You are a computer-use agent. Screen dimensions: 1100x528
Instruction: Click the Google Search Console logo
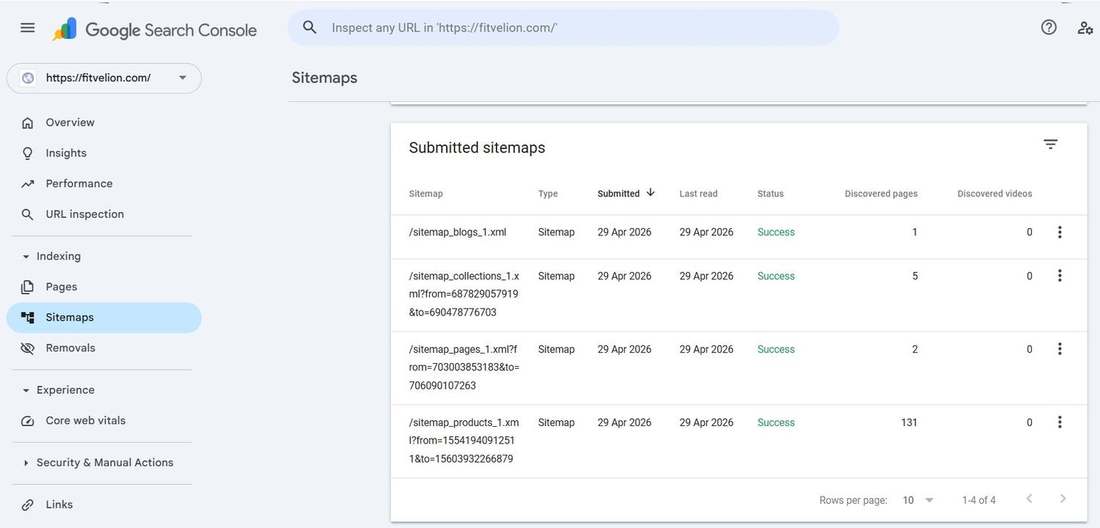click(x=154, y=29)
